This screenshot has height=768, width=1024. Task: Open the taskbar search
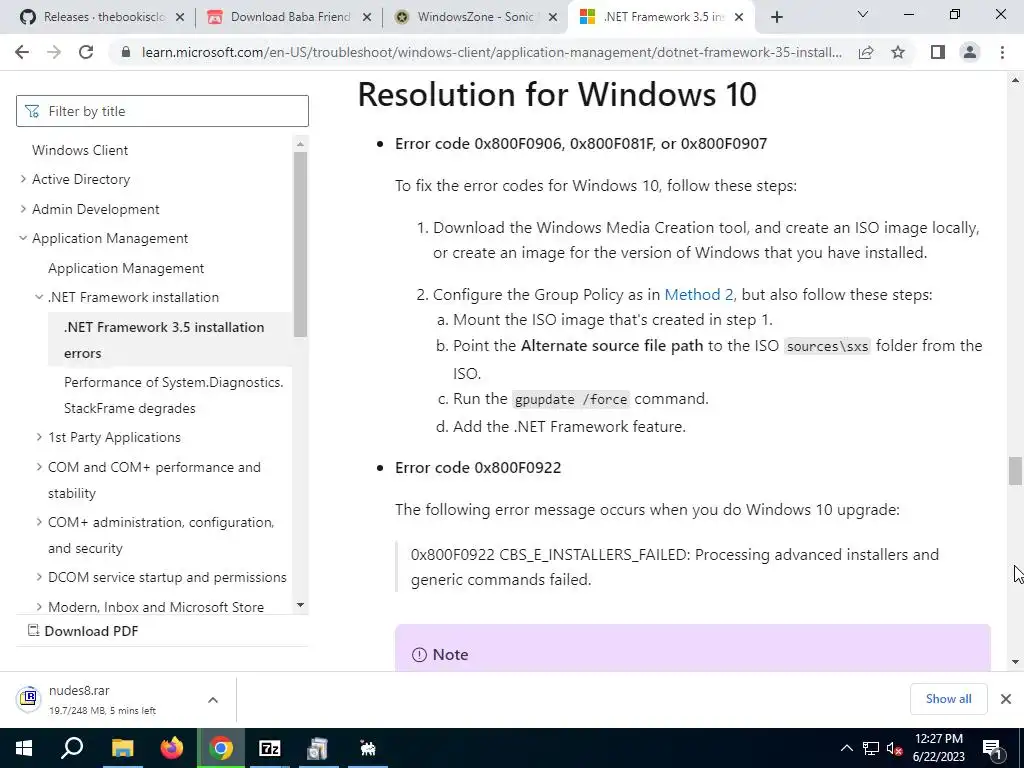72,748
